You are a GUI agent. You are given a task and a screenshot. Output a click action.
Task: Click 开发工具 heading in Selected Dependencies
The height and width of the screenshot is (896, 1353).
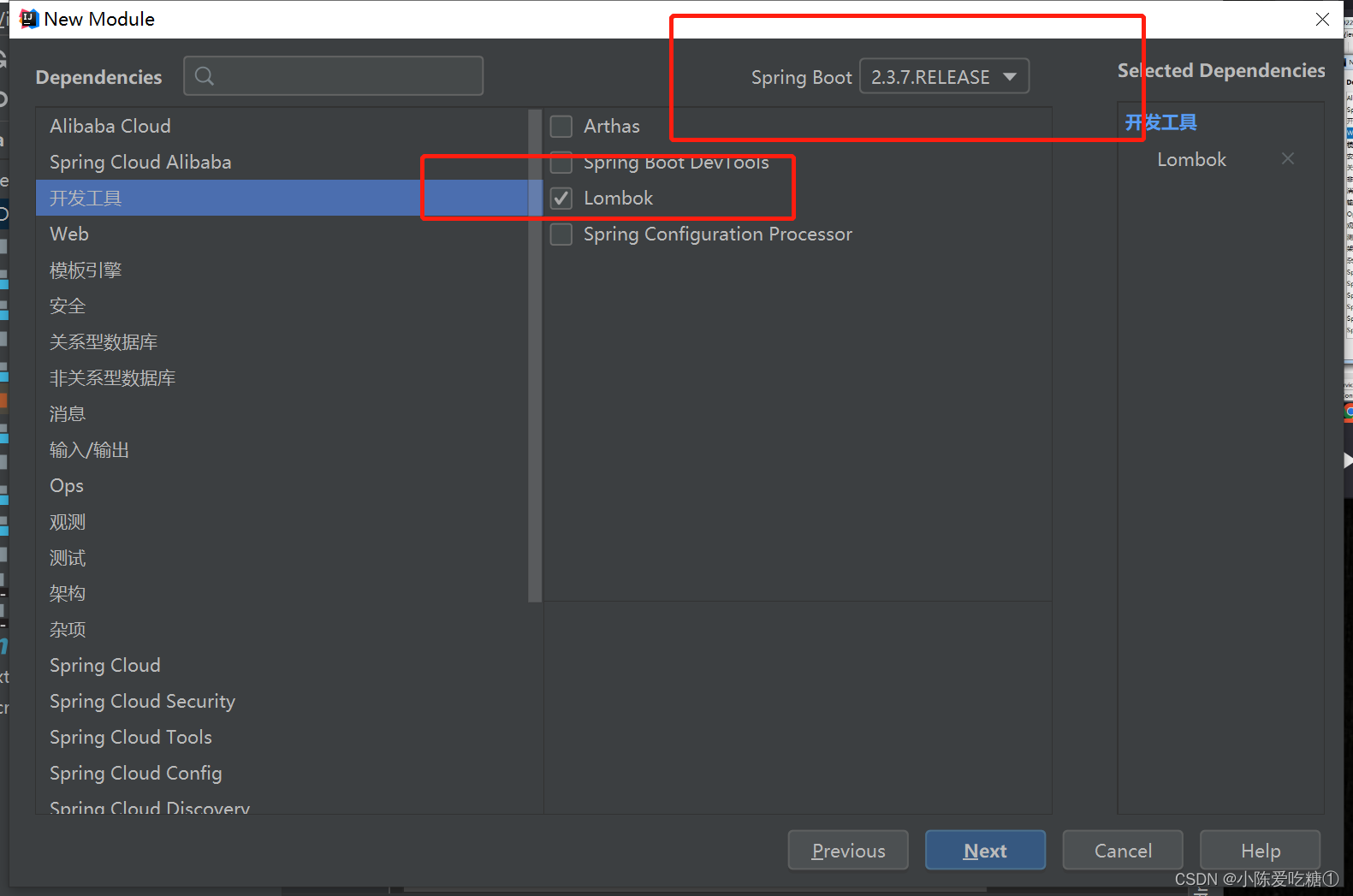click(1160, 122)
